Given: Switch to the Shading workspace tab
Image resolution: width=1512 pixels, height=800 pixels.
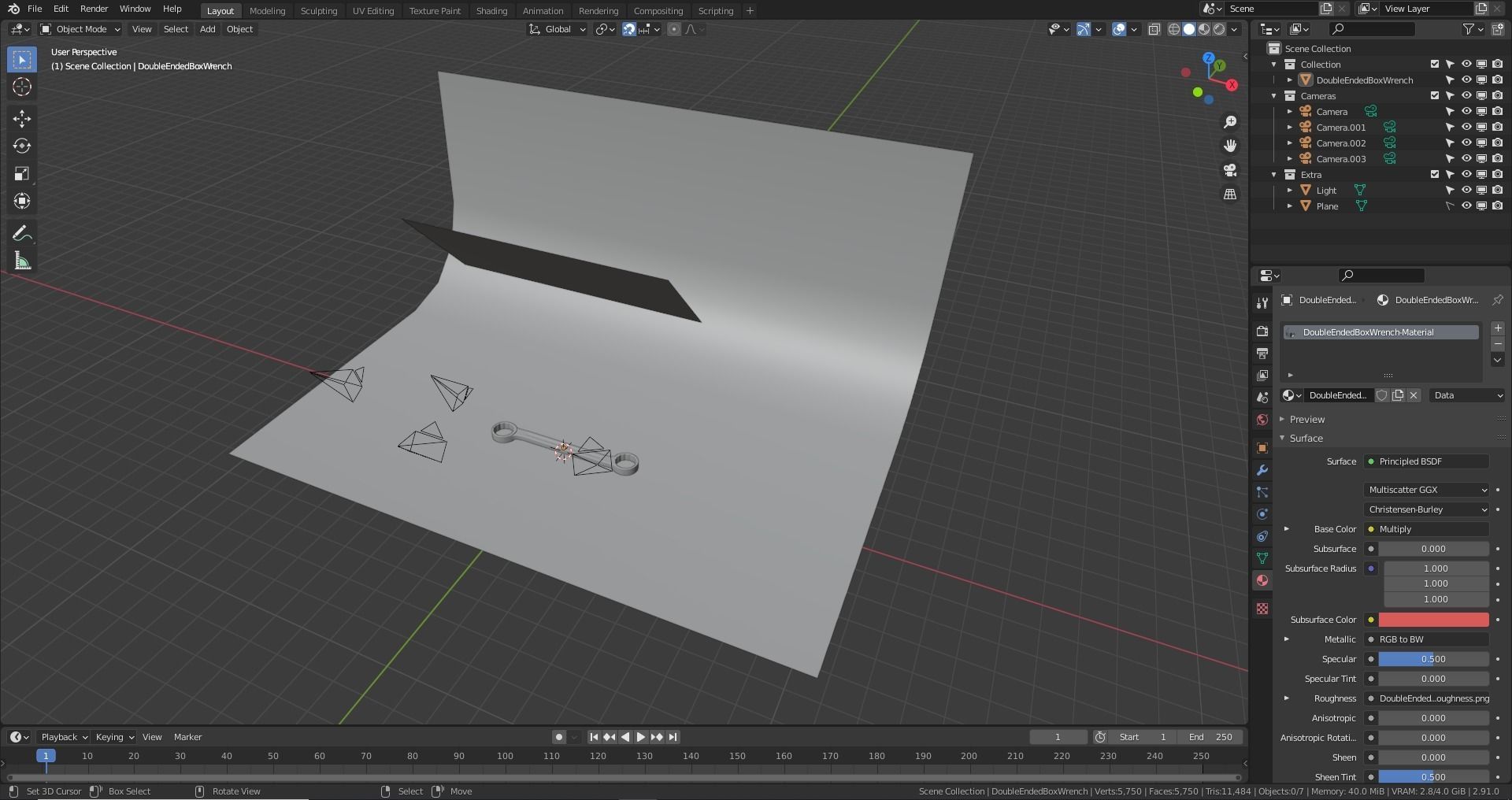Looking at the screenshot, I should (x=491, y=10).
